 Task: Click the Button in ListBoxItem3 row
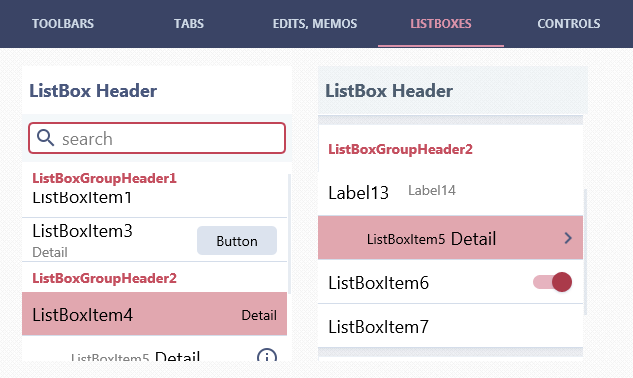pyautogui.click(x=237, y=241)
